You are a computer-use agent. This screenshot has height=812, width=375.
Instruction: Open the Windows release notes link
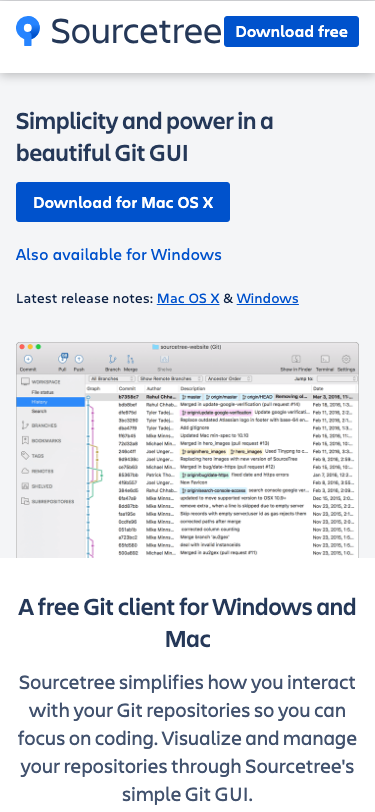pos(267,299)
